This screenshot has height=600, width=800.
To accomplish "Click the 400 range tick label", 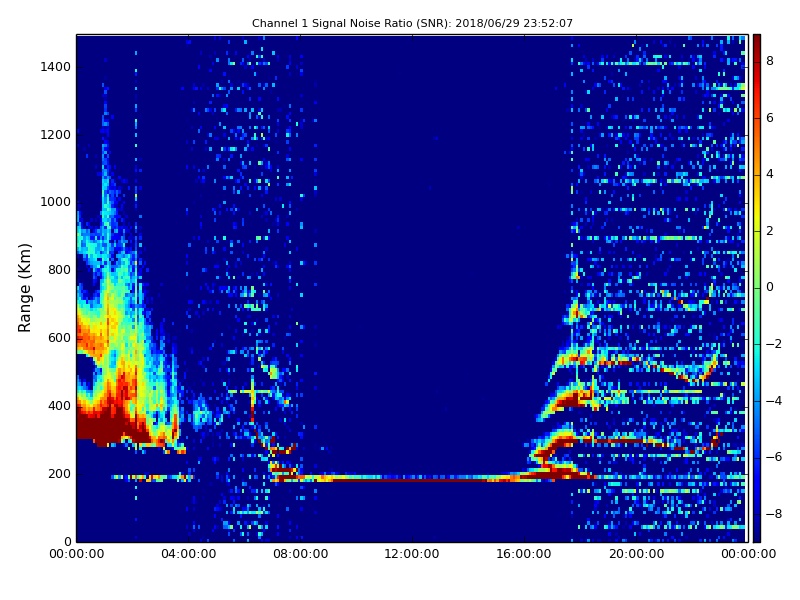I will 59,406.
